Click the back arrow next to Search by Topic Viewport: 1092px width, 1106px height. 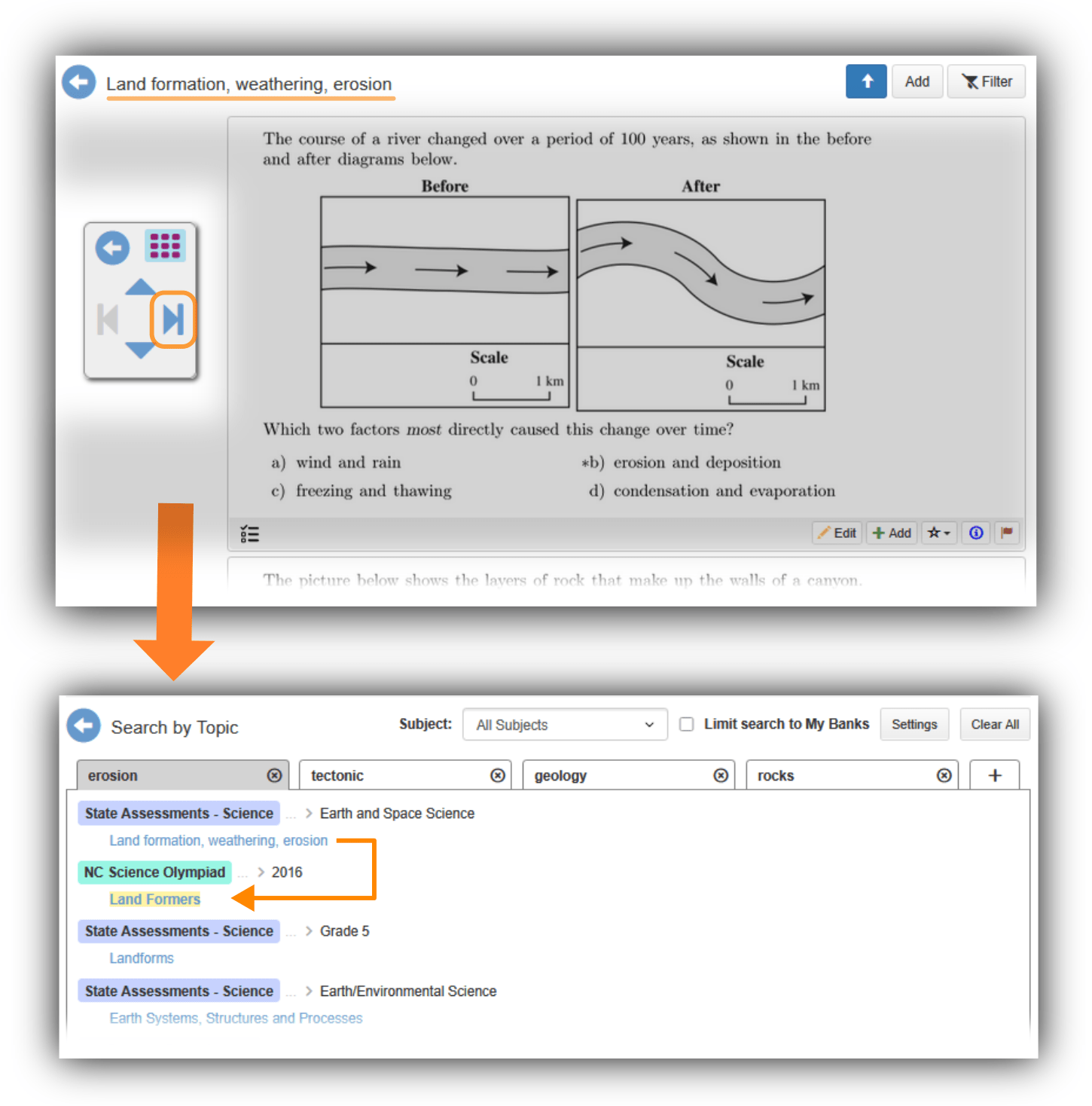(x=83, y=725)
